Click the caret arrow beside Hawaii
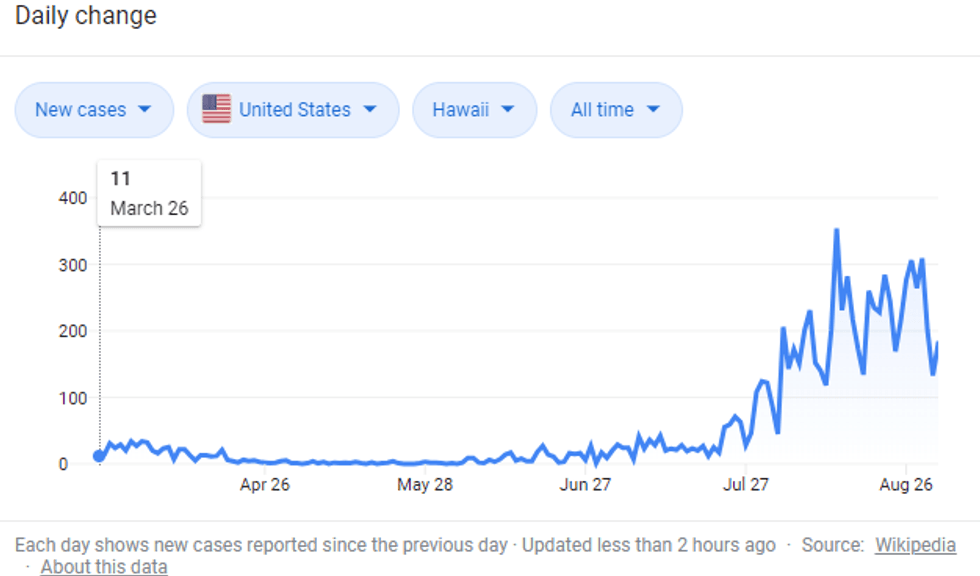 (507, 109)
